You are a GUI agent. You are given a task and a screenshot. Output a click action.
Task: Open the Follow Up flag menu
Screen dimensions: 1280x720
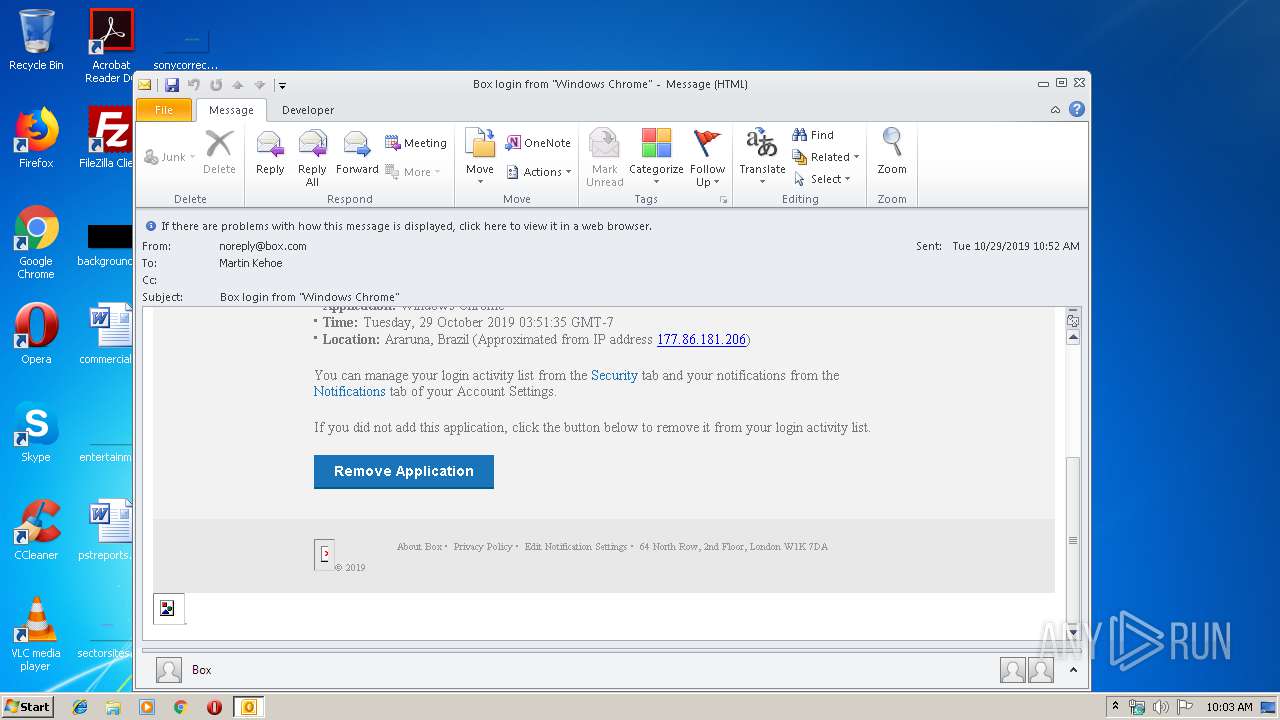[707, 158]
